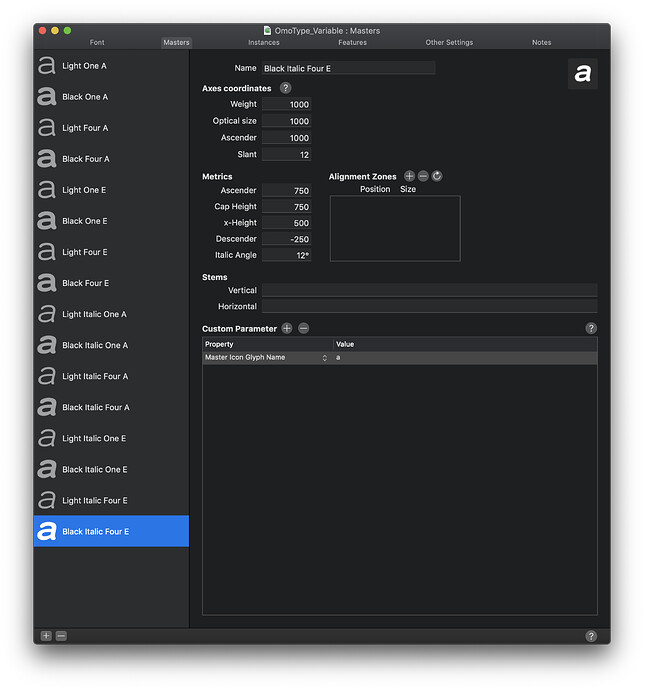Click the Italic Angle value field
This screenshot has height=690, width=645.
[x=286, y=255]
